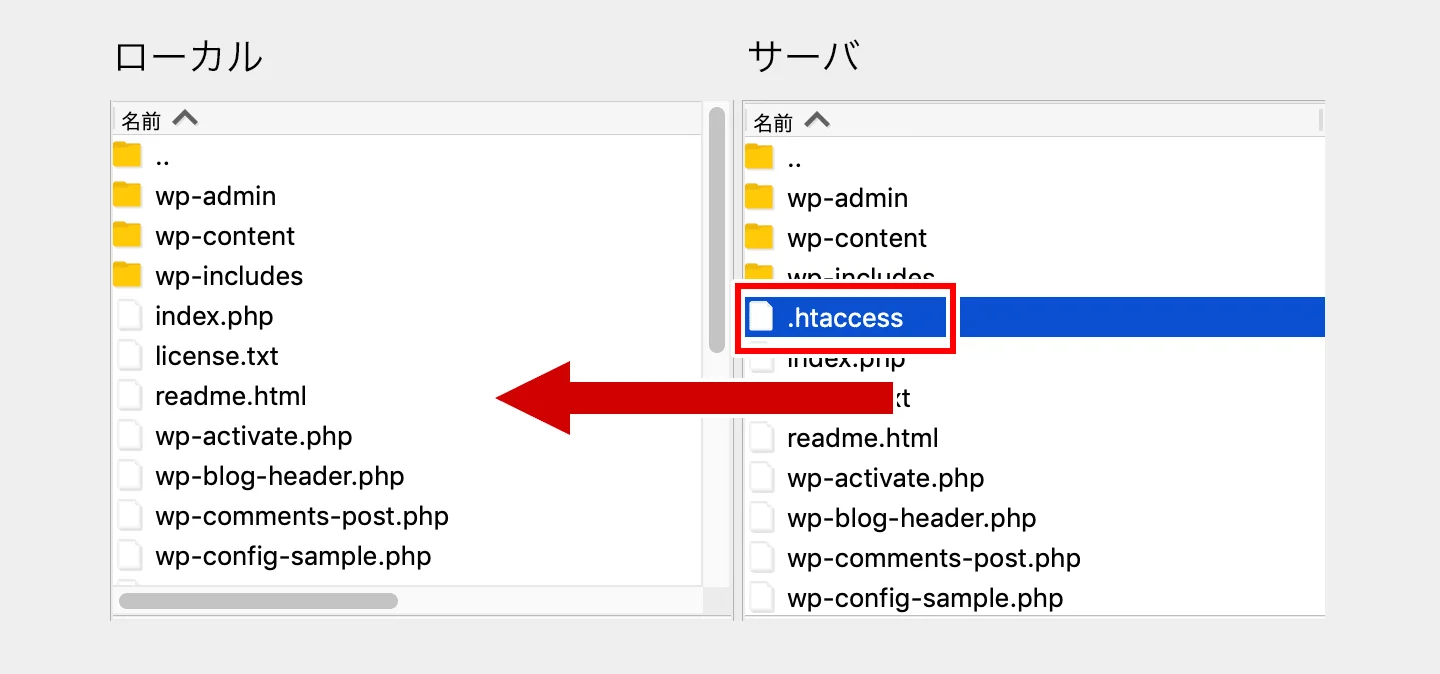Select local file name 'wp-comments-post.php'
This screenshot has height=674, width=1440.
click(302, 516)
